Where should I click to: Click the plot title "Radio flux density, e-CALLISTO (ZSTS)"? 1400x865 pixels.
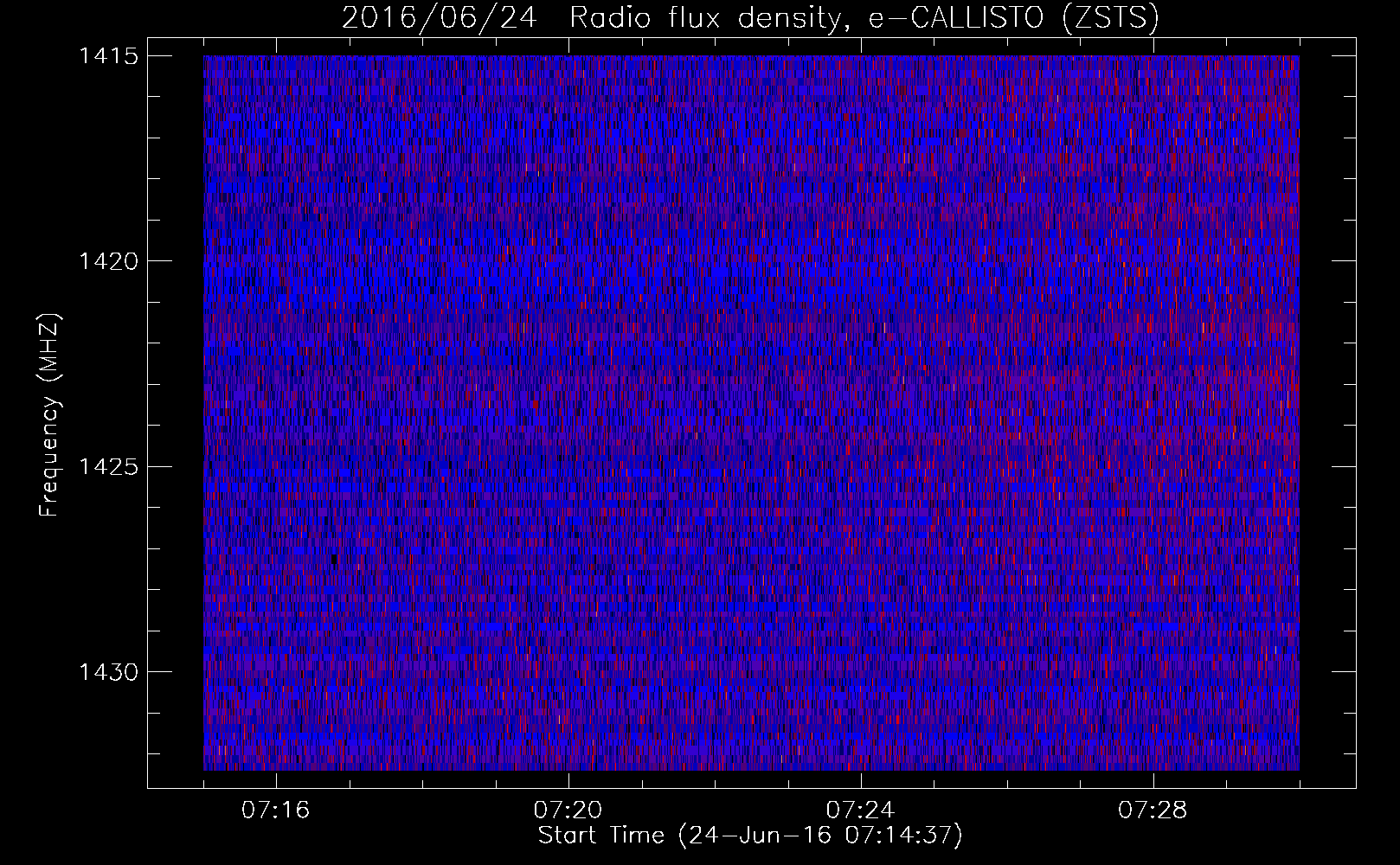864,17
